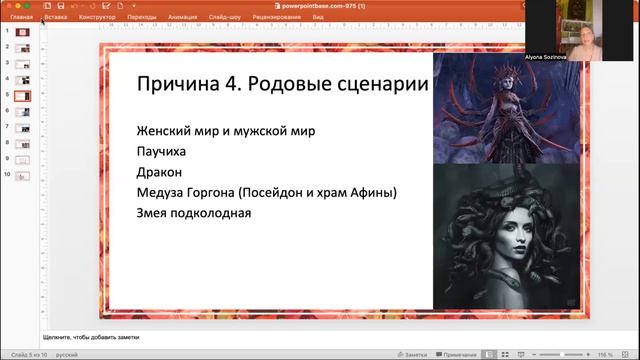Select slide 10 thumbnail

pos(22,176)
